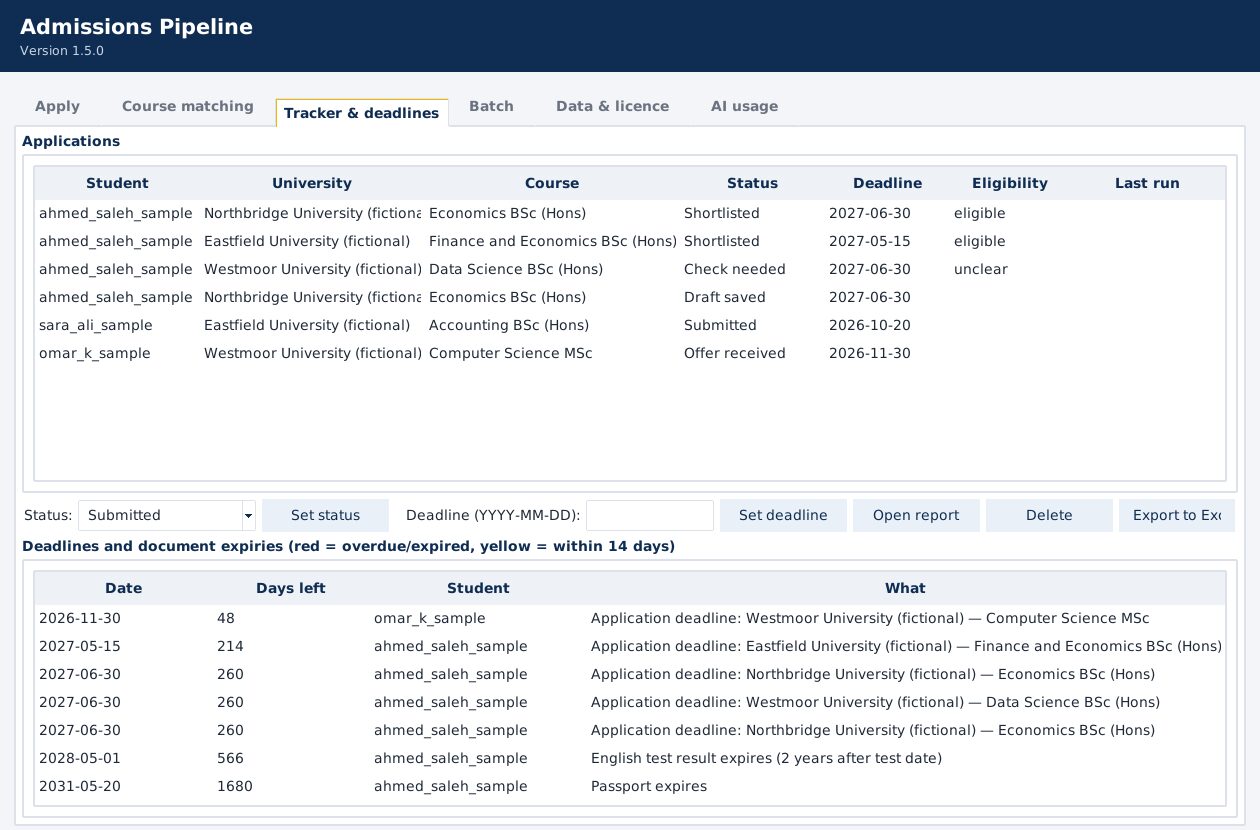Click the Date column header in deadlines table

(x=124, y=588)
